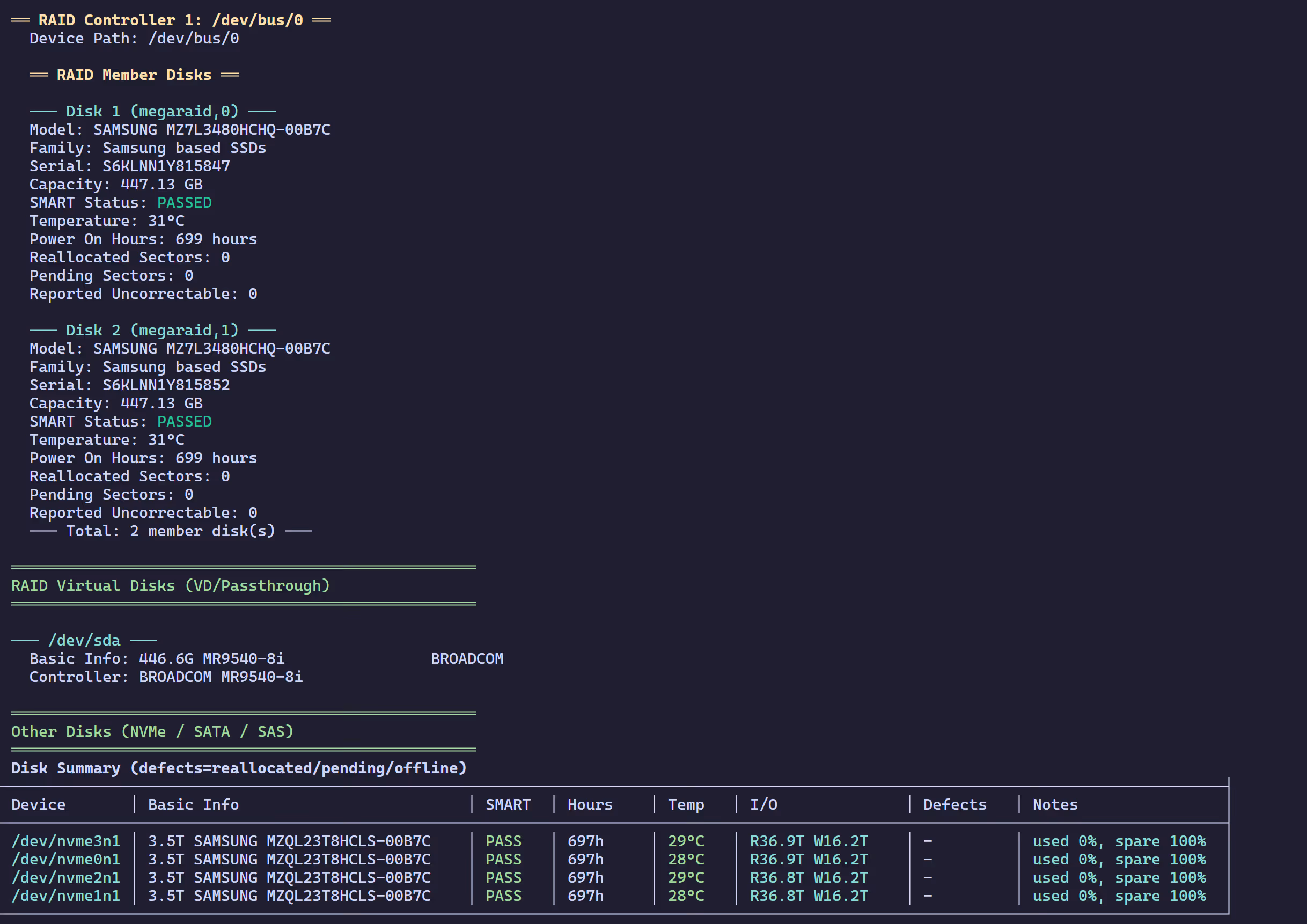
Task: Click Disk 2 SMART Status PASSED value
Action: [x=185, y=421]
